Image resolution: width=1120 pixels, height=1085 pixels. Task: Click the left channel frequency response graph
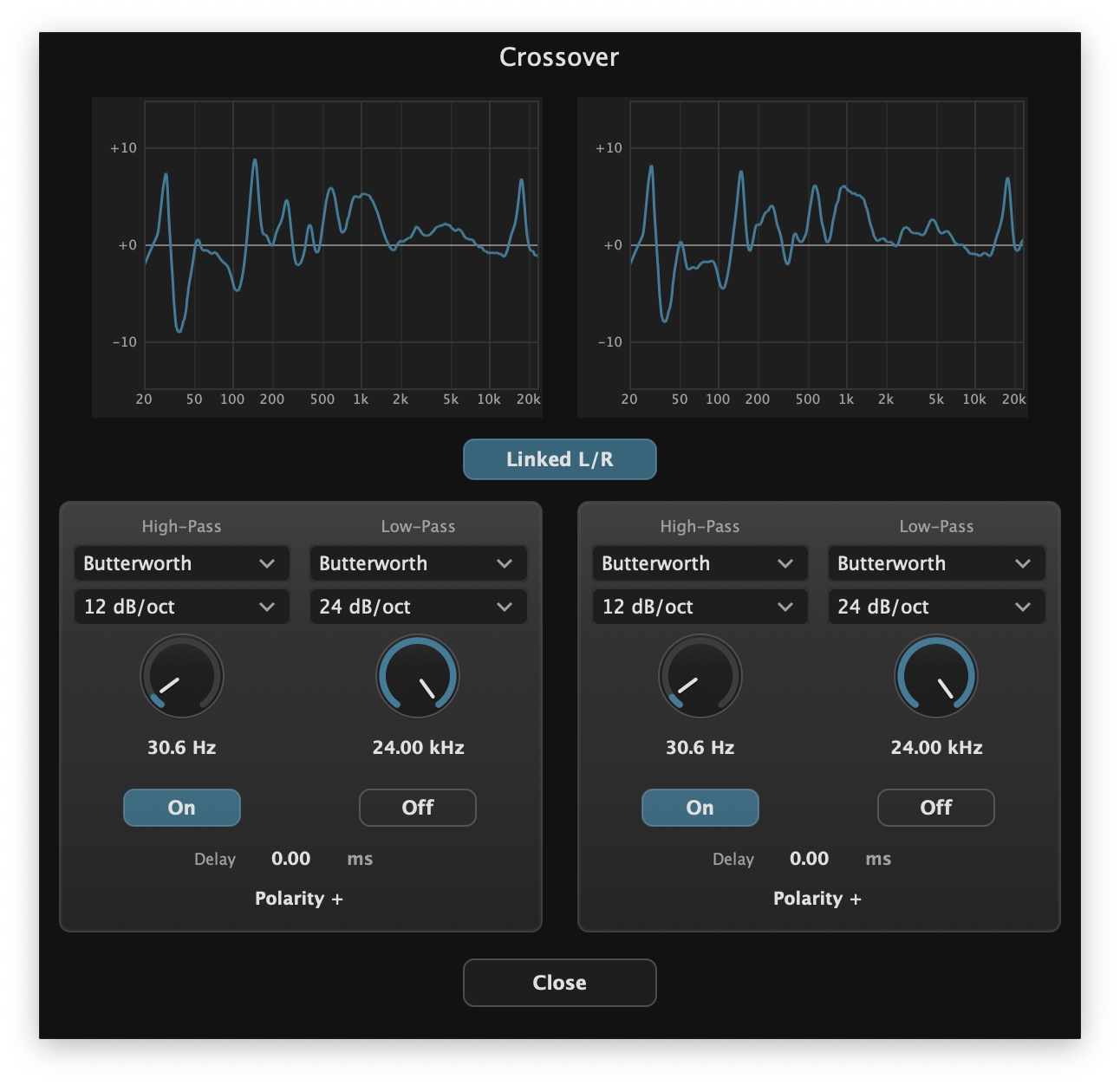317,257
